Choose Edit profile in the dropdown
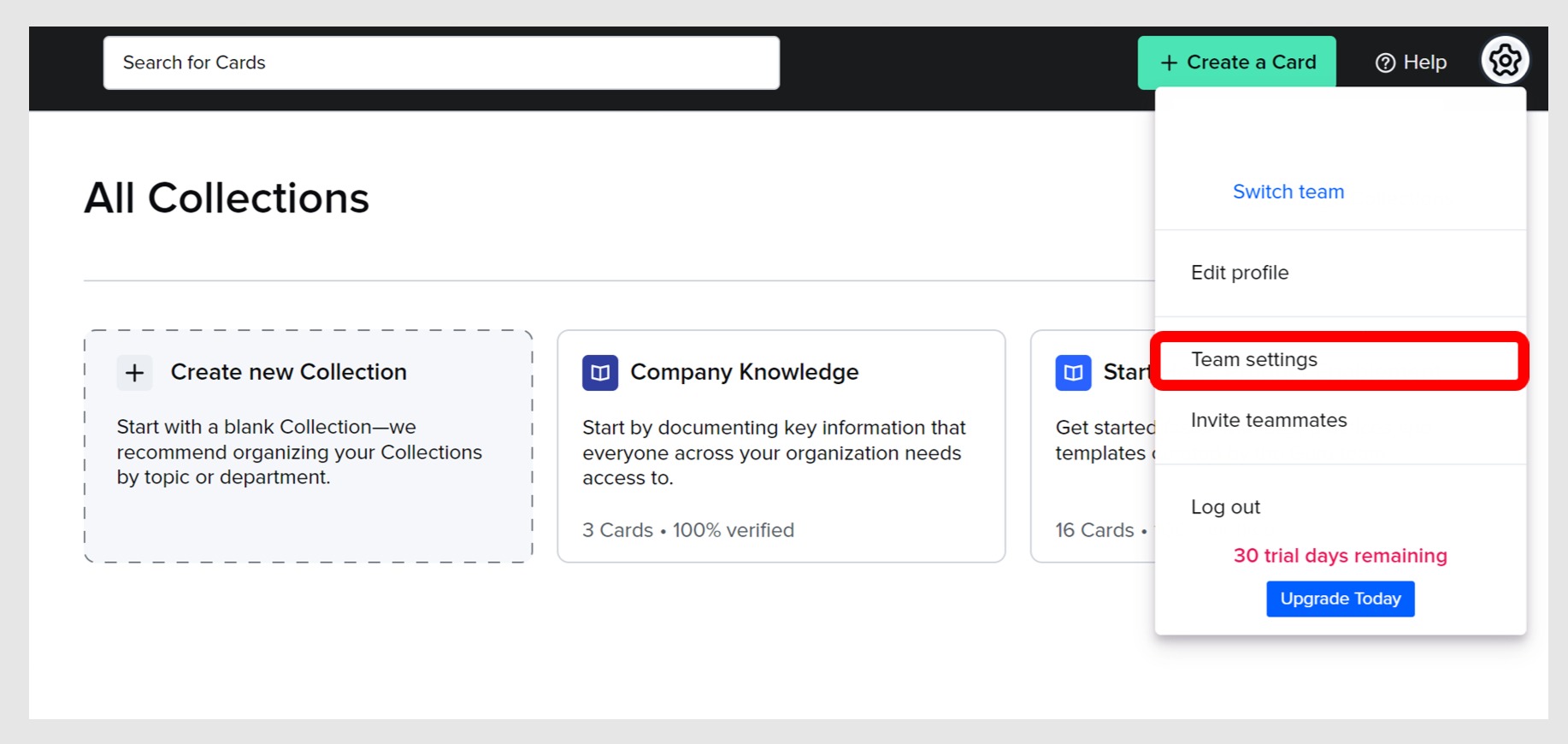 click(x=1240, y=273)
